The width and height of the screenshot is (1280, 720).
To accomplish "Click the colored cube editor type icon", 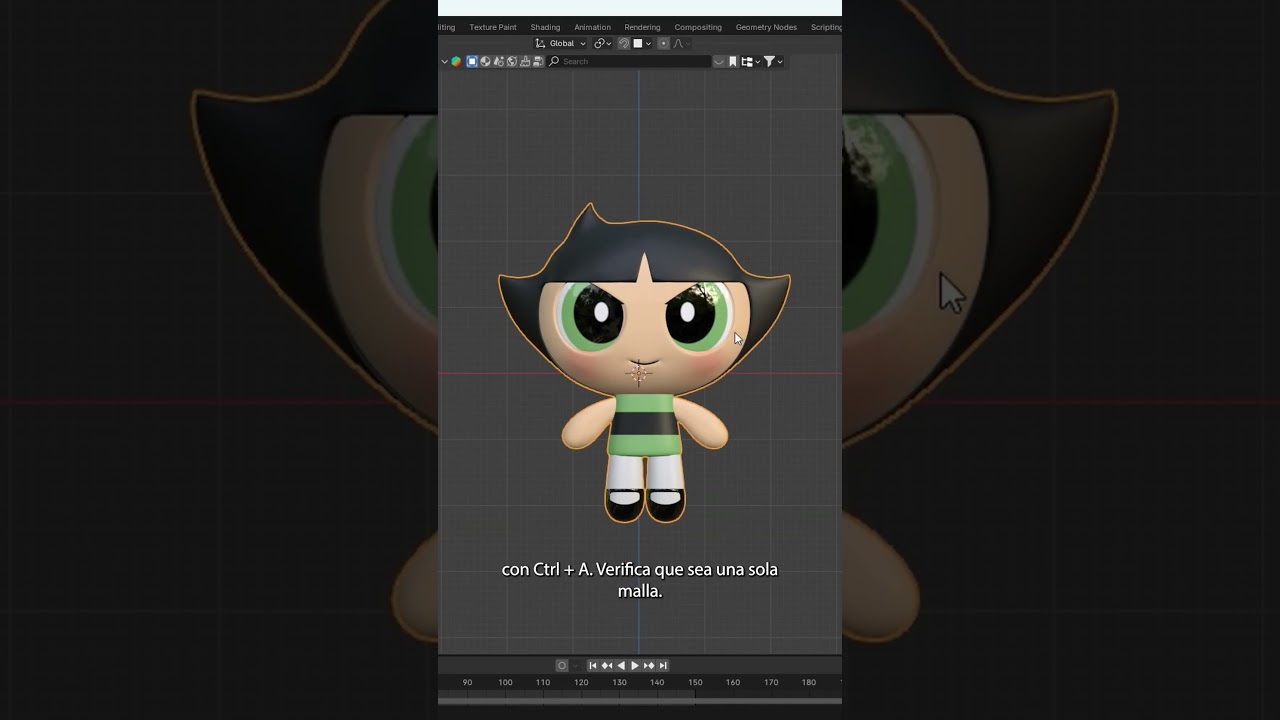I will tap(456, 61).
